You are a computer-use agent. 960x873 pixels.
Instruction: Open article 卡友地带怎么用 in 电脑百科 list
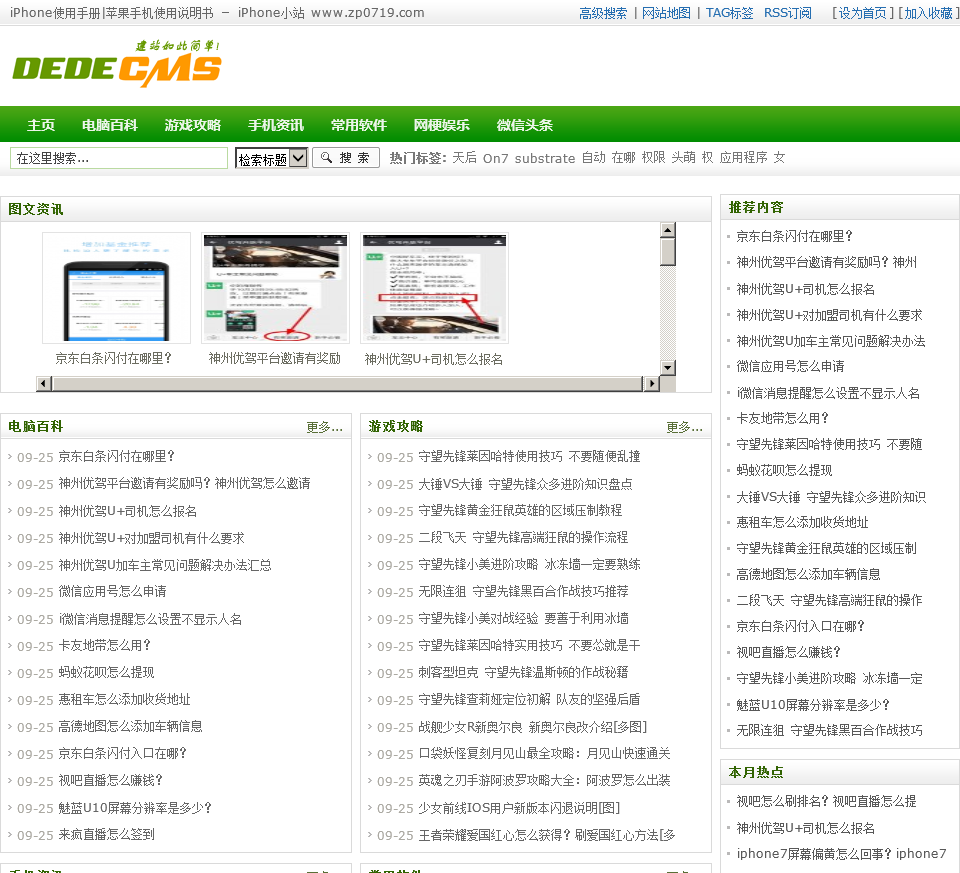click(105, 646)
